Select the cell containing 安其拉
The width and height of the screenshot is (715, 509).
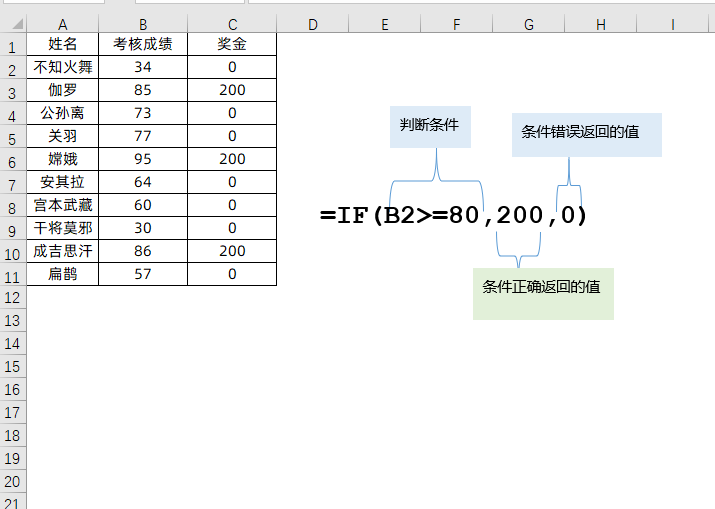pos(62,182)
